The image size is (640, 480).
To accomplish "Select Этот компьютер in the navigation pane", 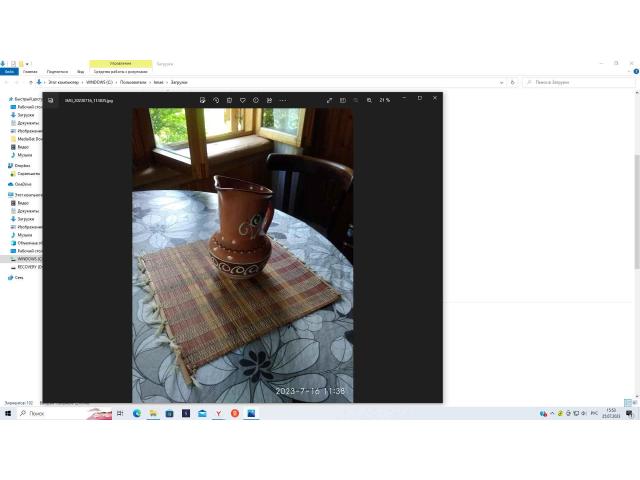I will pos(25,195).
